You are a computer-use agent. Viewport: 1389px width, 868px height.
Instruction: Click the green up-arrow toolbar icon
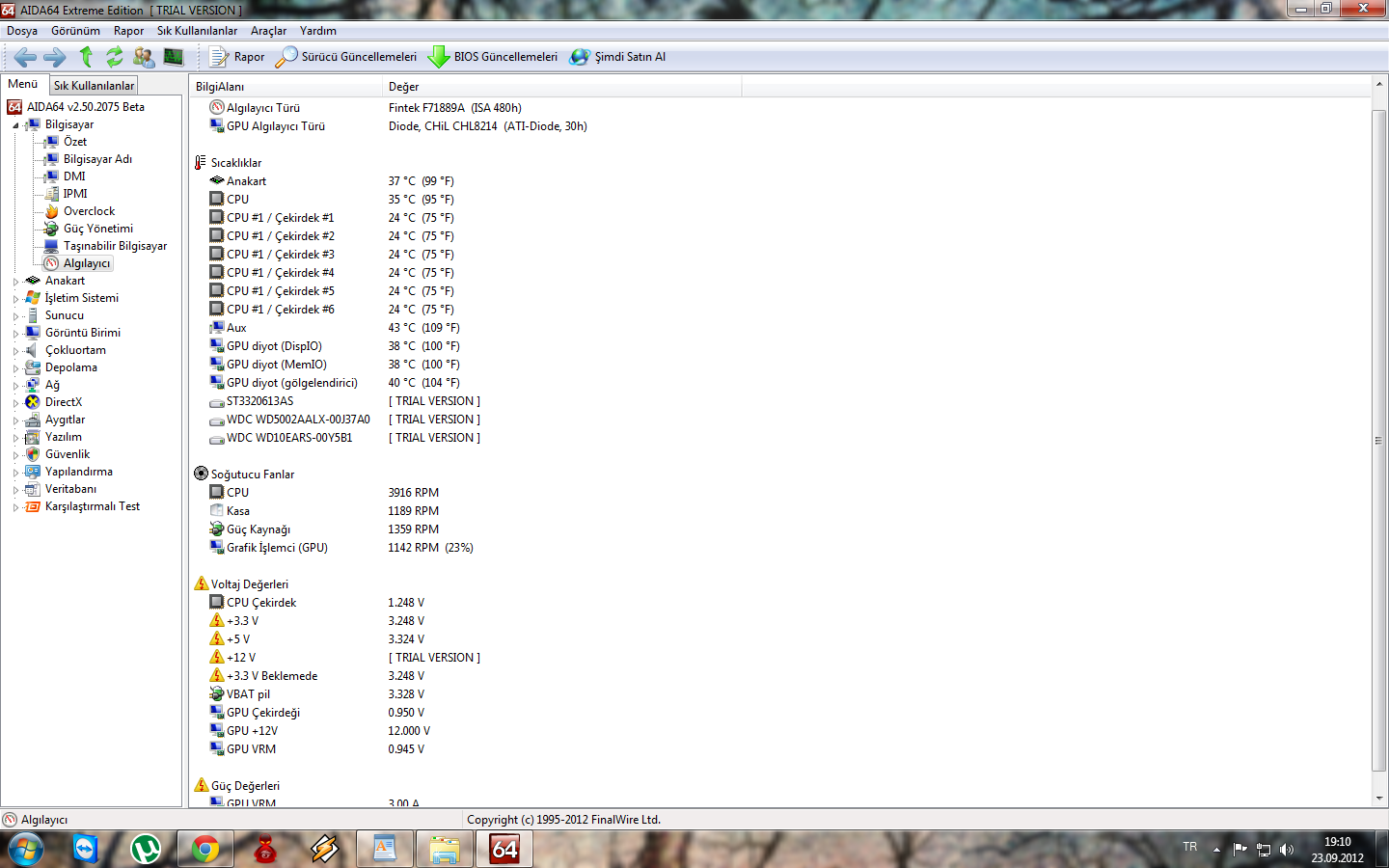click(86, 57)
